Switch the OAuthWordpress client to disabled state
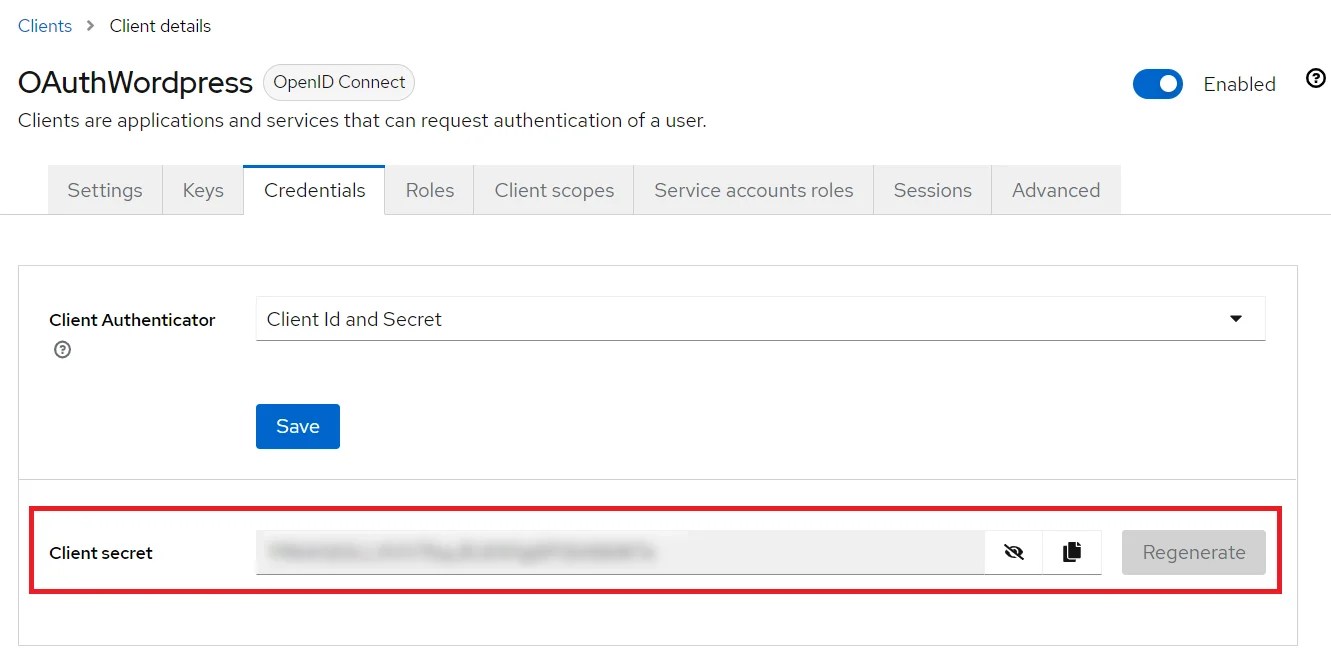This screenshot has width=1331, height=652. pyautogui.click(x=1158, y=84)
